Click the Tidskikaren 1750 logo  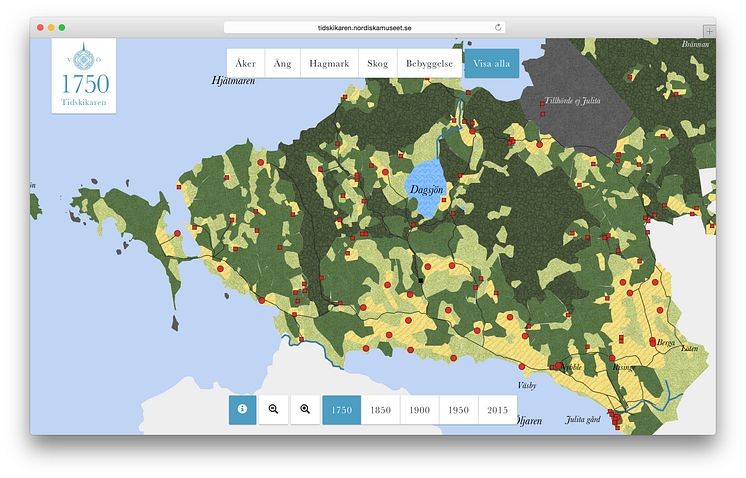85,77
